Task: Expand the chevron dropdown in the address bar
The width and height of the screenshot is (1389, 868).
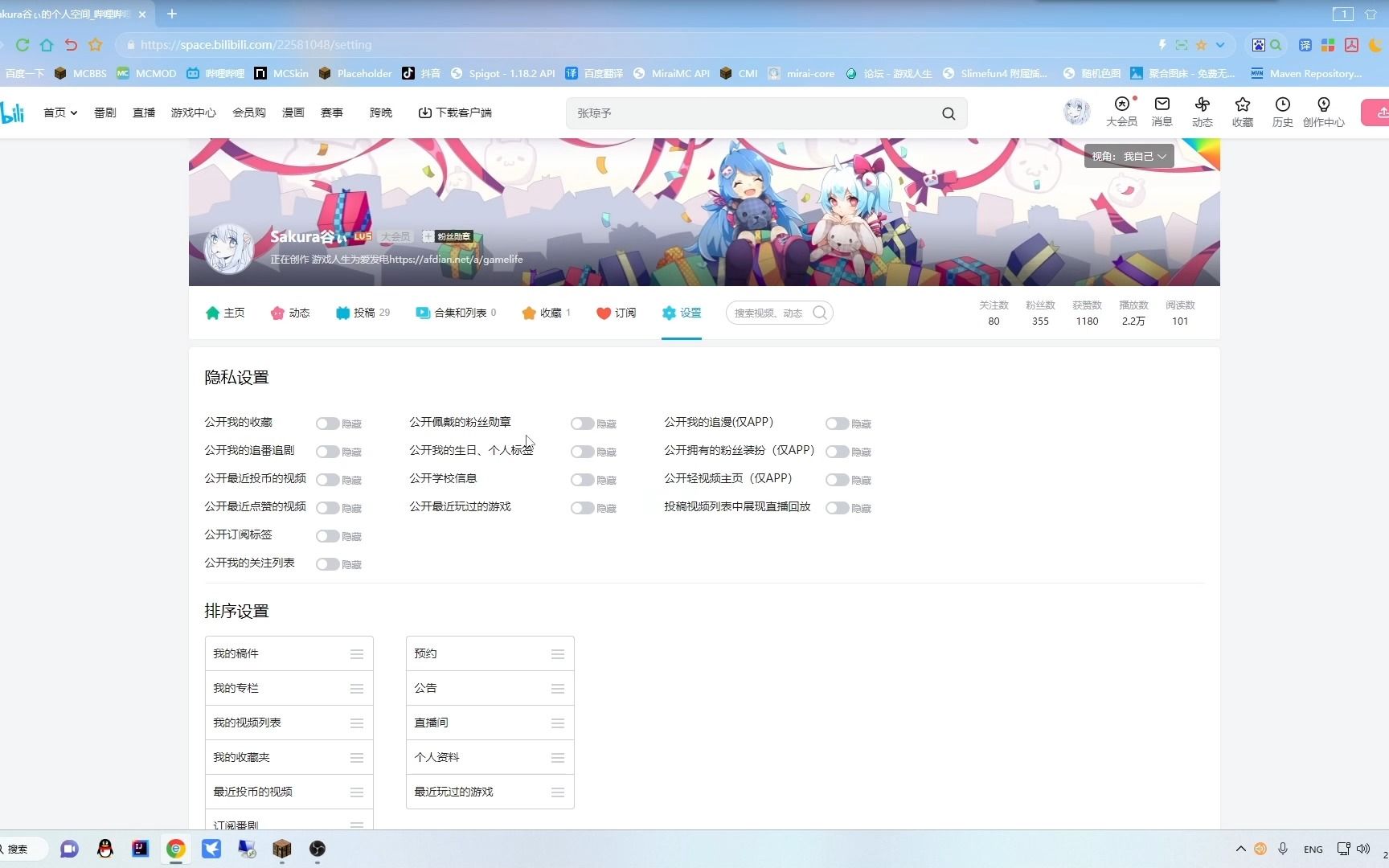Action: (1220, 45)
